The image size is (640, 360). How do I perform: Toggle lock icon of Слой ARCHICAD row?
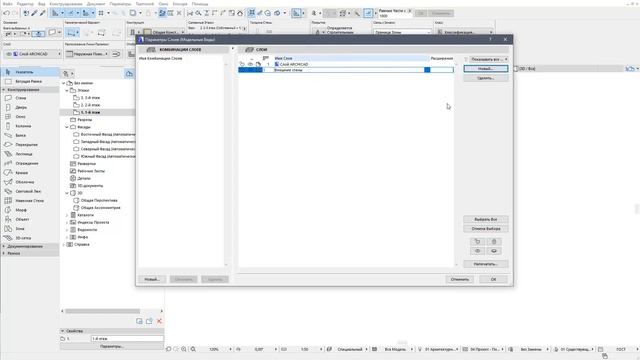[x=242, y=64]
